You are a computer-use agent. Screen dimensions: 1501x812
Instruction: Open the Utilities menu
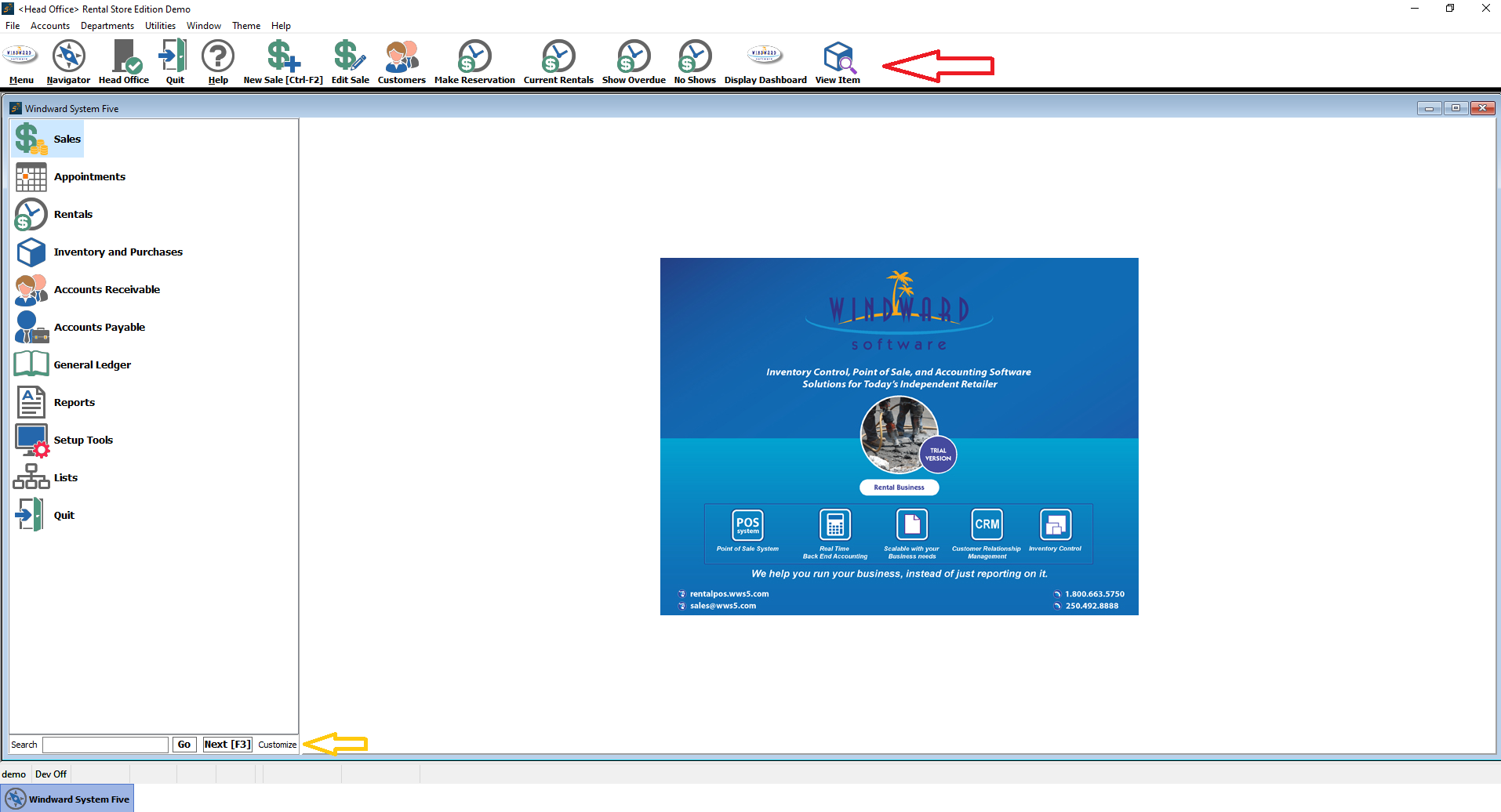click(x=160, y=26)
